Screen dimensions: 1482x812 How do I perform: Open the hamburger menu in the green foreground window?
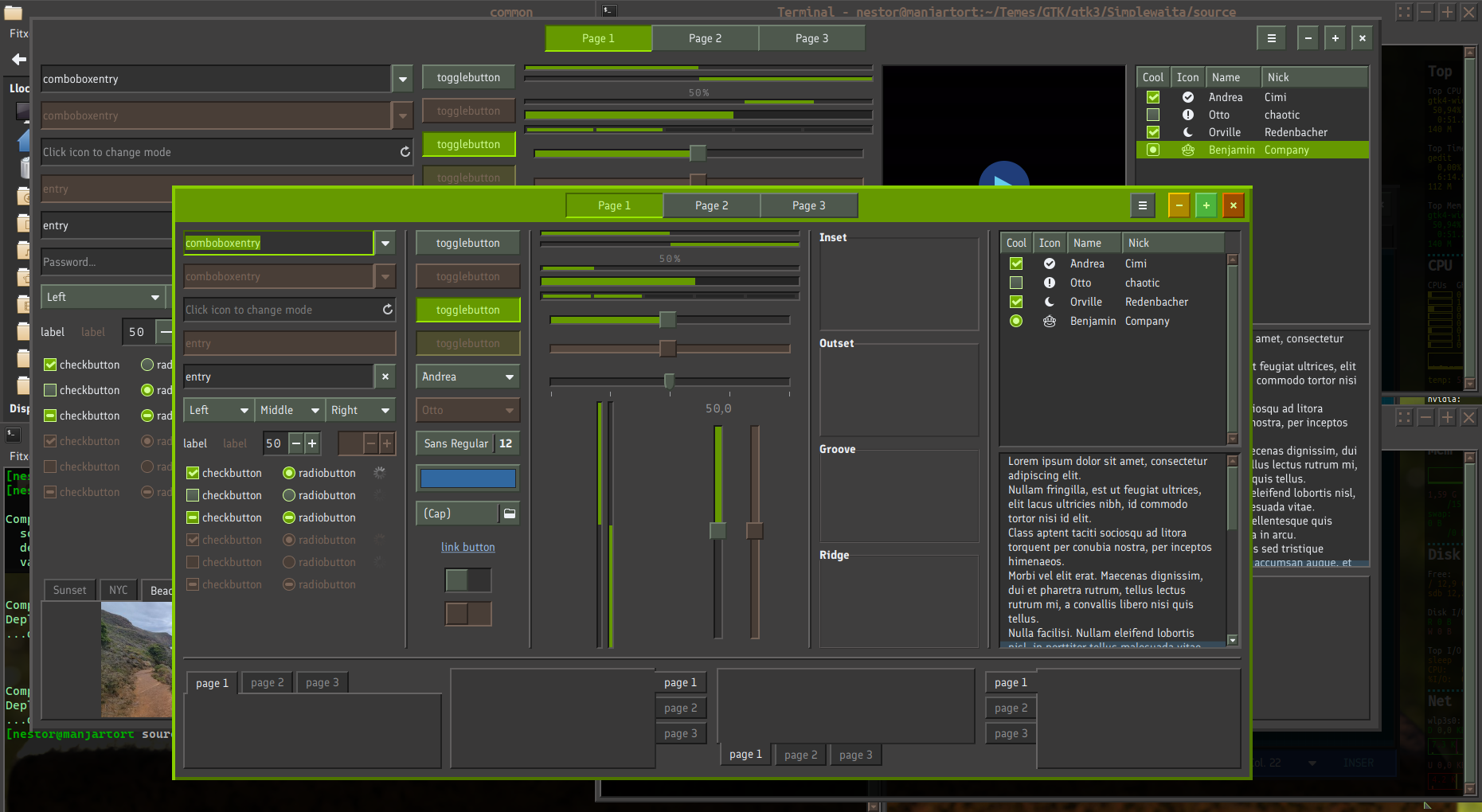(1142, 205)
